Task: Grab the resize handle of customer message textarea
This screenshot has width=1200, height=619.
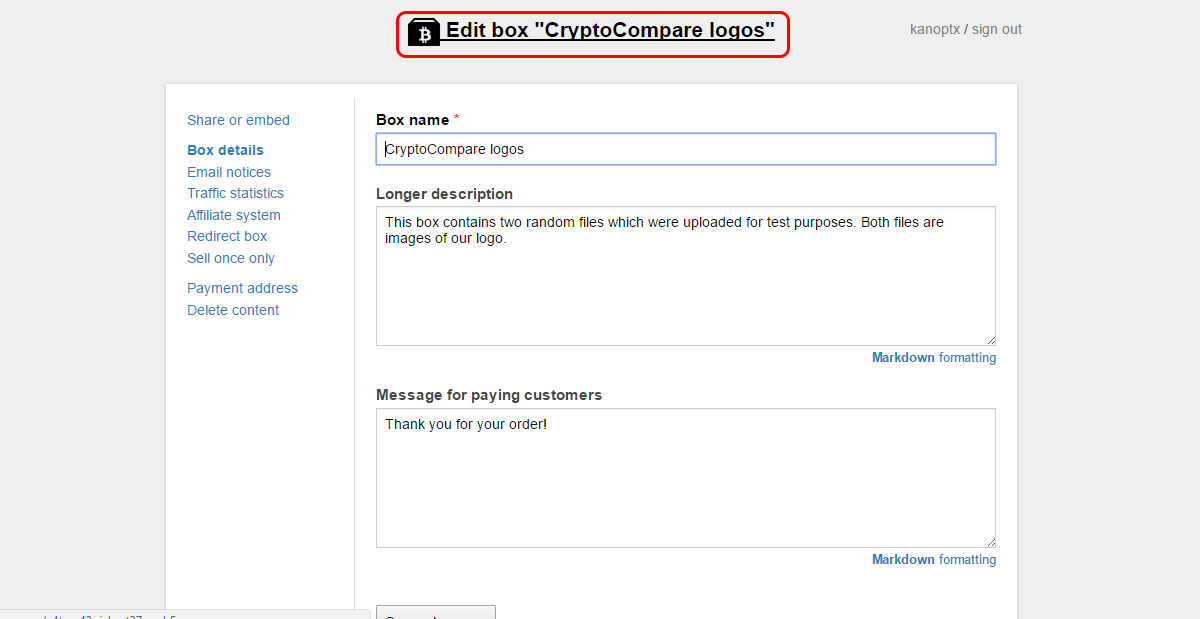Action: pyautogui.click(x=990, y=542)
